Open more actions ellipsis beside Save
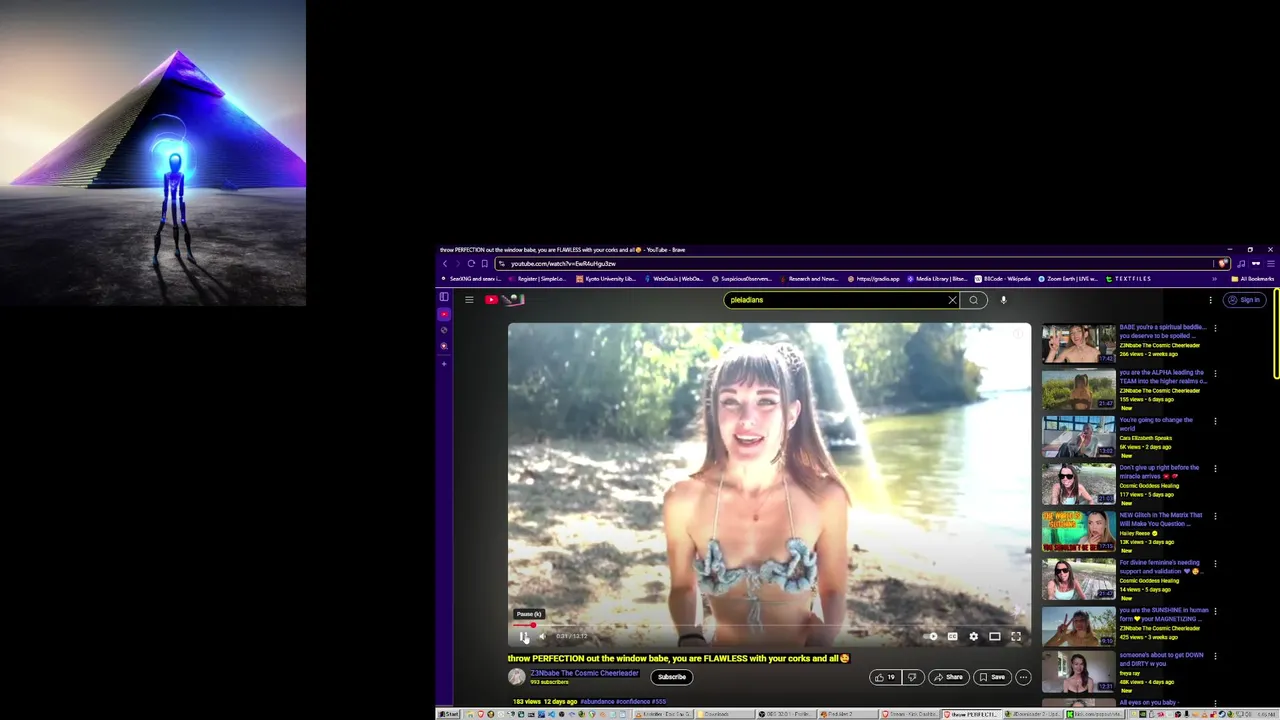The height and width of the screenshot is (720, 1280). pos(1023,677)
